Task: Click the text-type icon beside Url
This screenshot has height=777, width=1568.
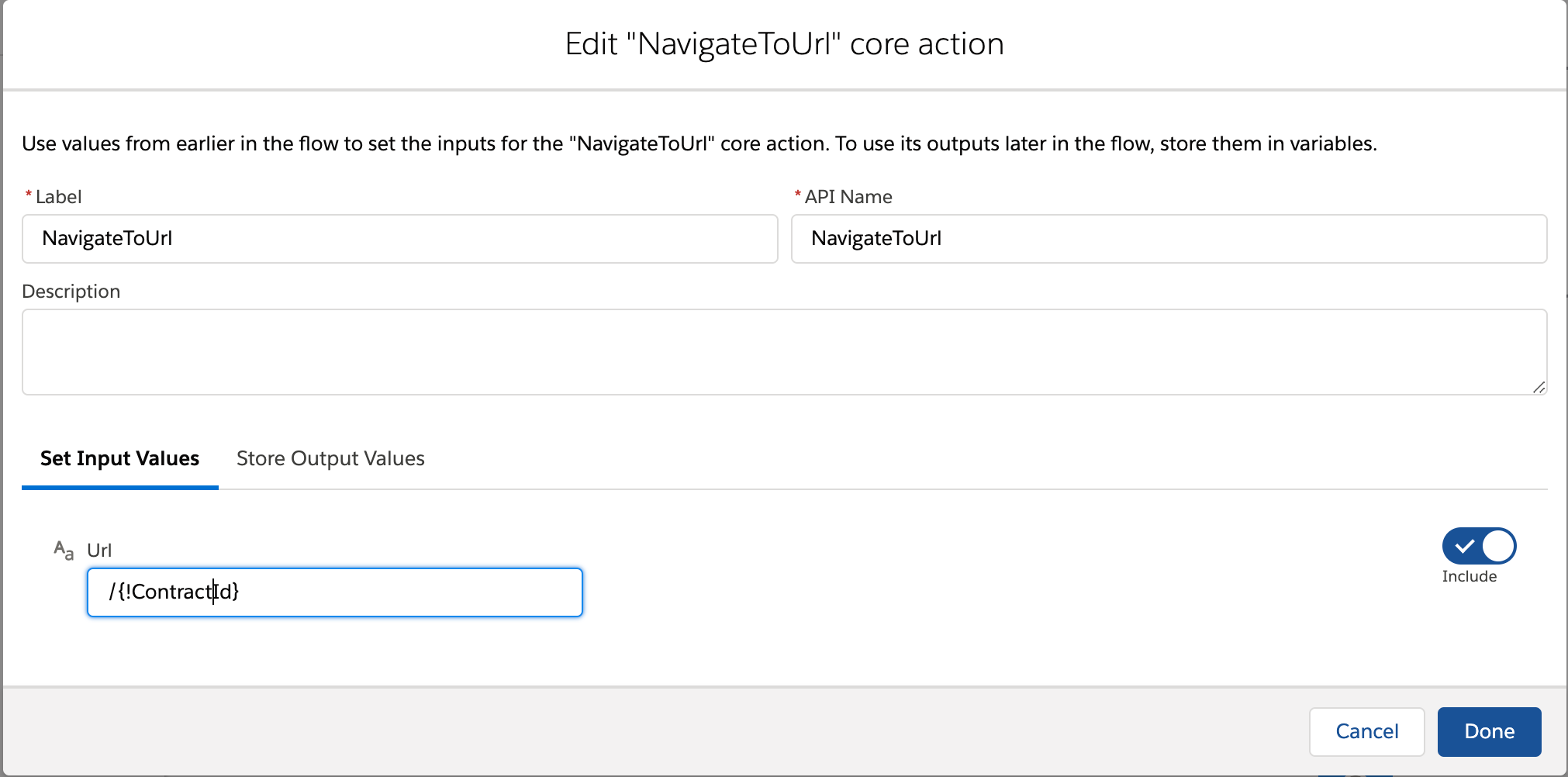Action: coord(64,551)
